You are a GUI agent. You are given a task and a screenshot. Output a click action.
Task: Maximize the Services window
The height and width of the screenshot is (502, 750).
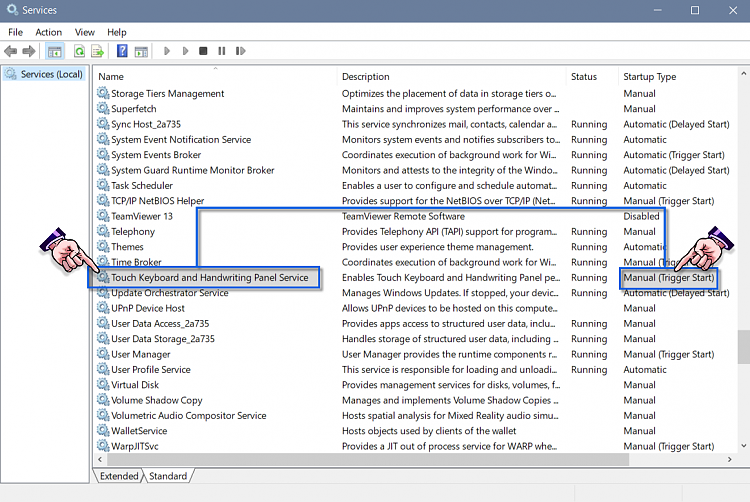[x=695, y=10]
